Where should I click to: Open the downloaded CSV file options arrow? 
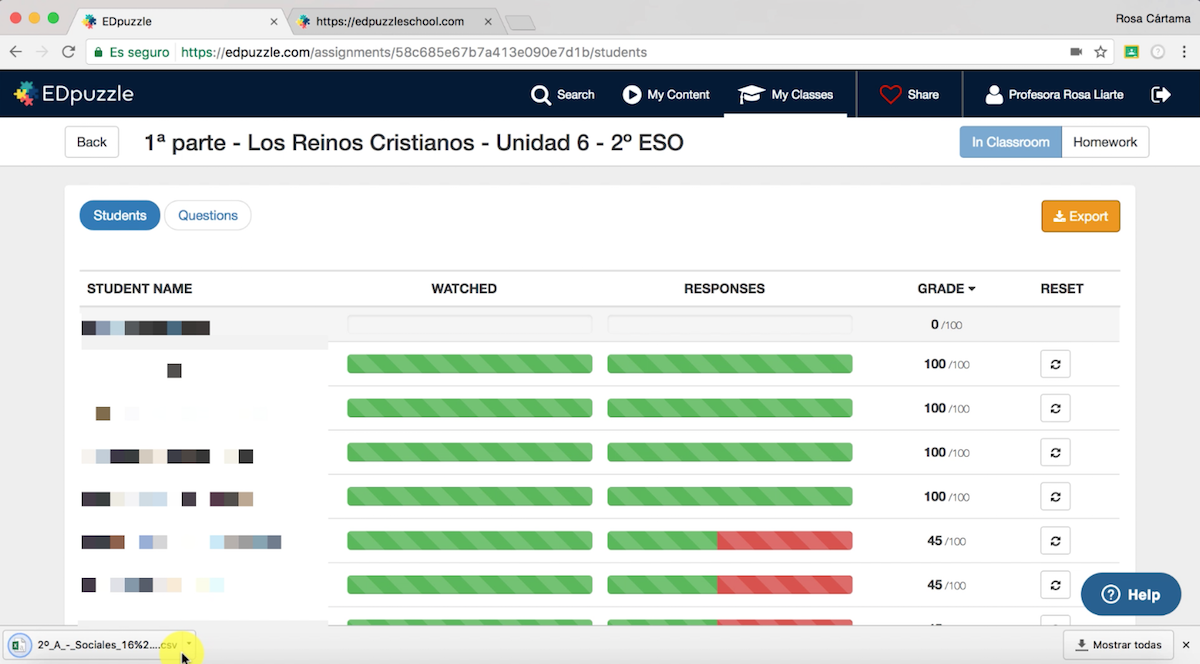coord(188,644)
